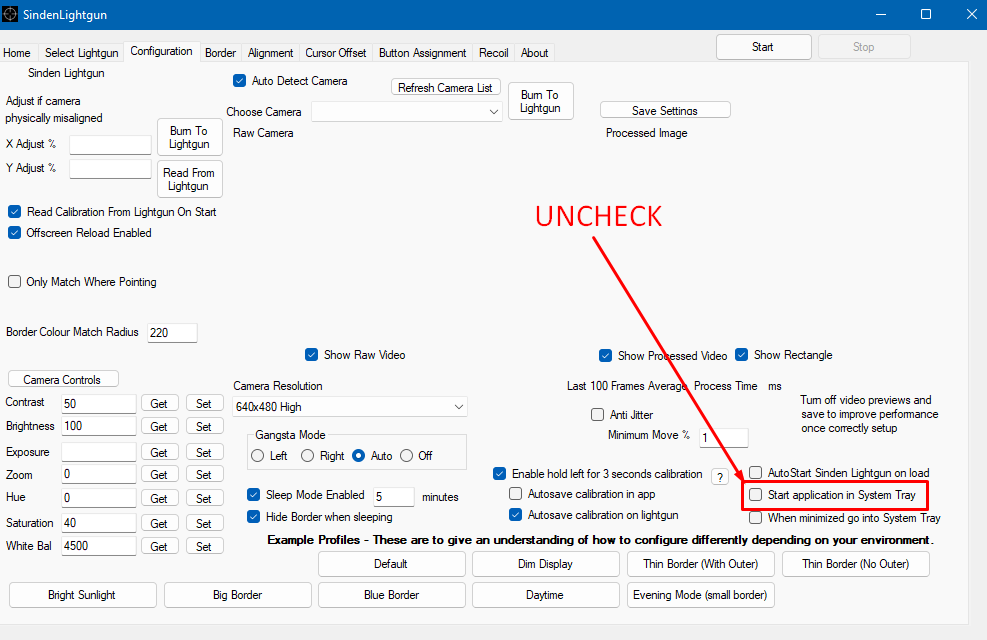Open the Recoil tab

point(494,53)
